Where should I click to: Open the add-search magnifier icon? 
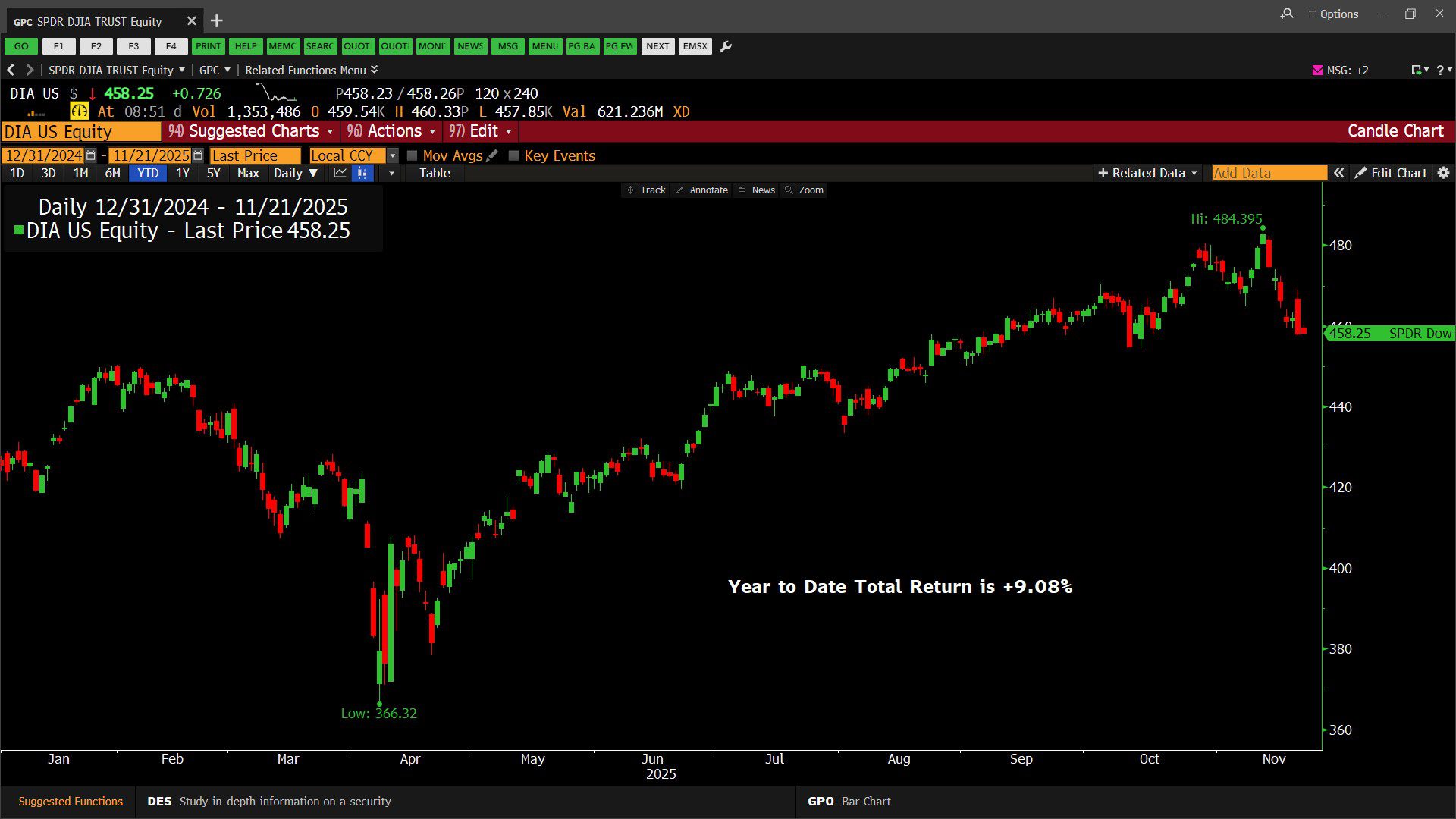coord(1287,14)
